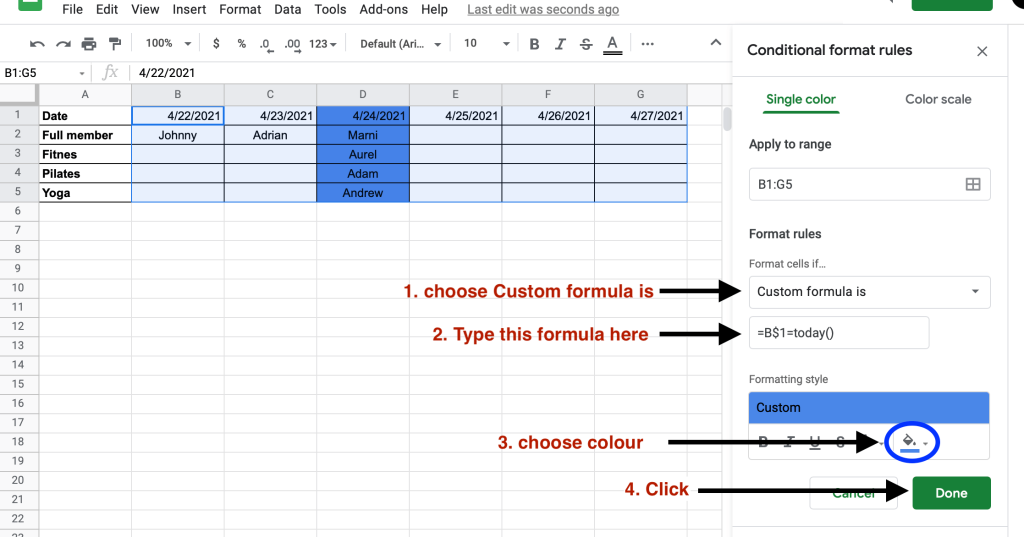The height and width of the screenshot is (537, 1024).
Task: Switch to the Single color tab
Action: (x=801, y=99)
